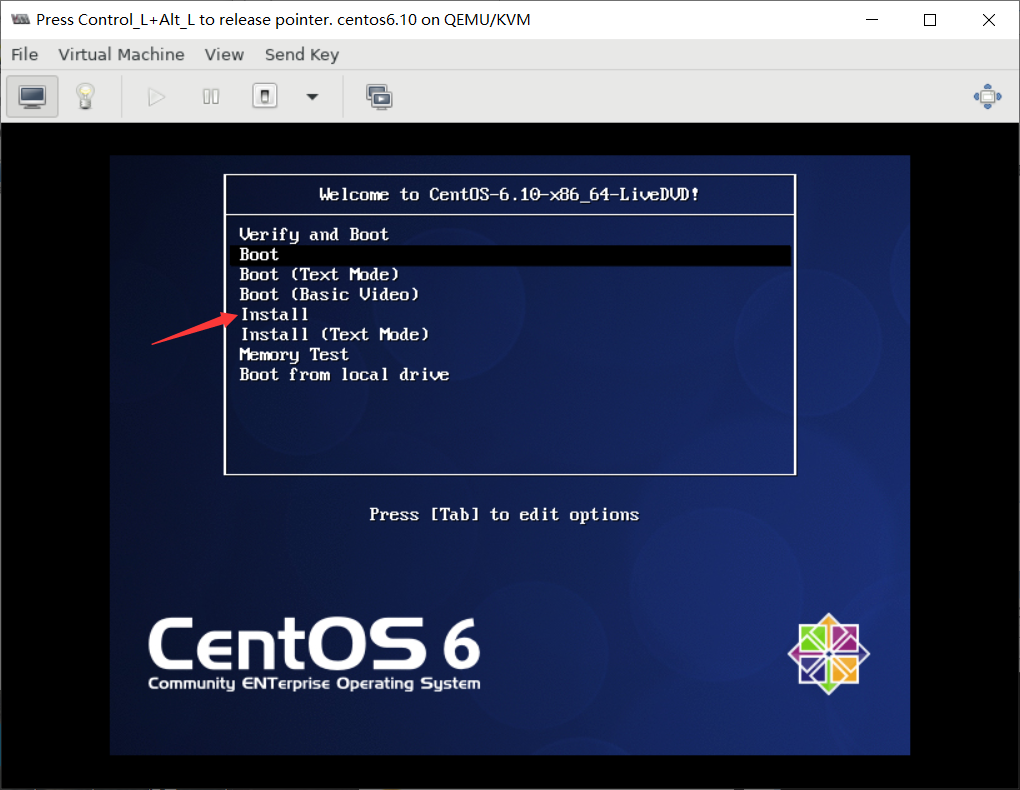Switch to fullscreen view icon
The height and width of the screenshot is (790, 1020).
tap(987, 96)
